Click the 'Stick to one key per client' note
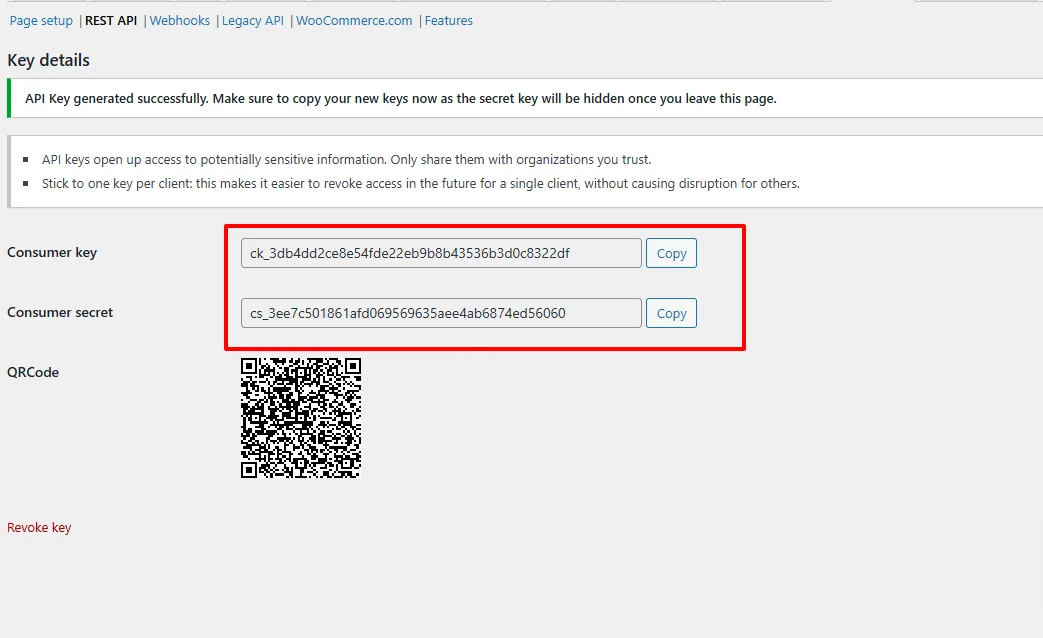1043x638 pixels. (420, 184)
